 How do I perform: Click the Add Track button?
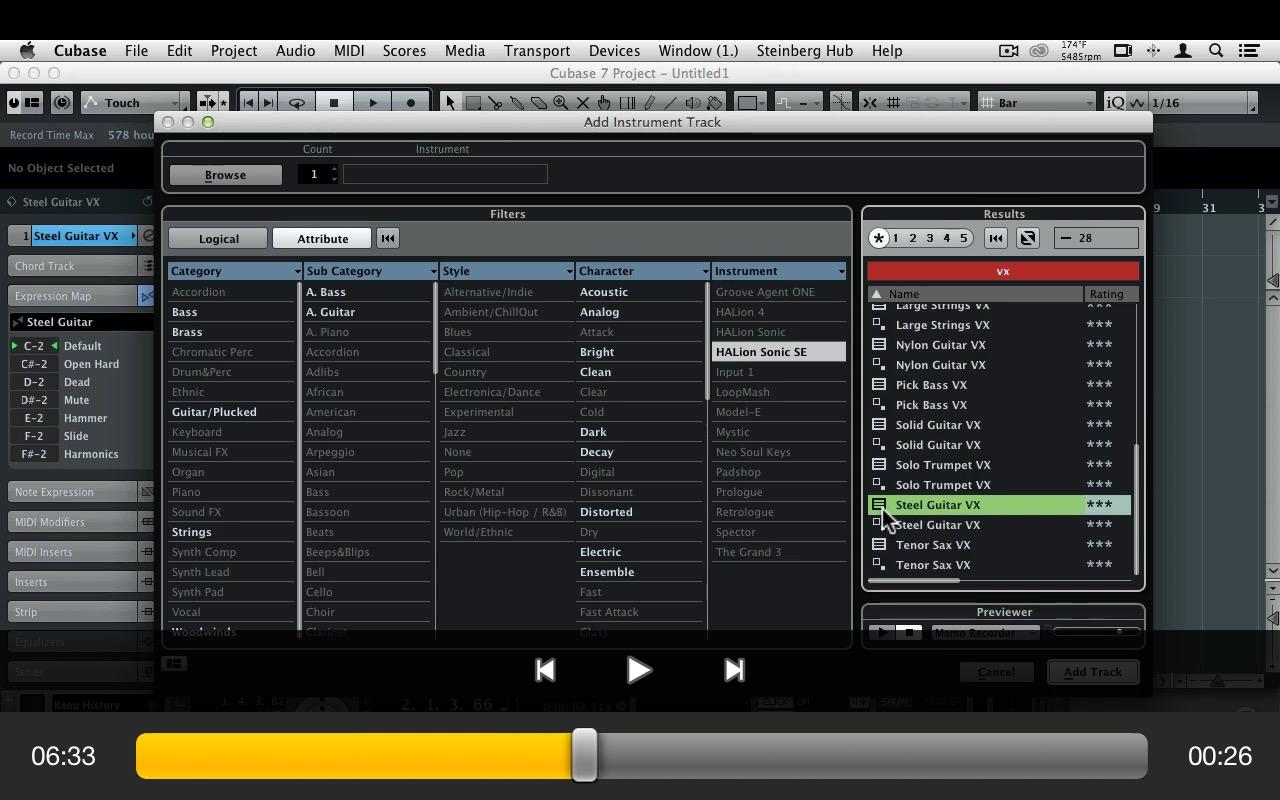click(x=1093, y=672)
